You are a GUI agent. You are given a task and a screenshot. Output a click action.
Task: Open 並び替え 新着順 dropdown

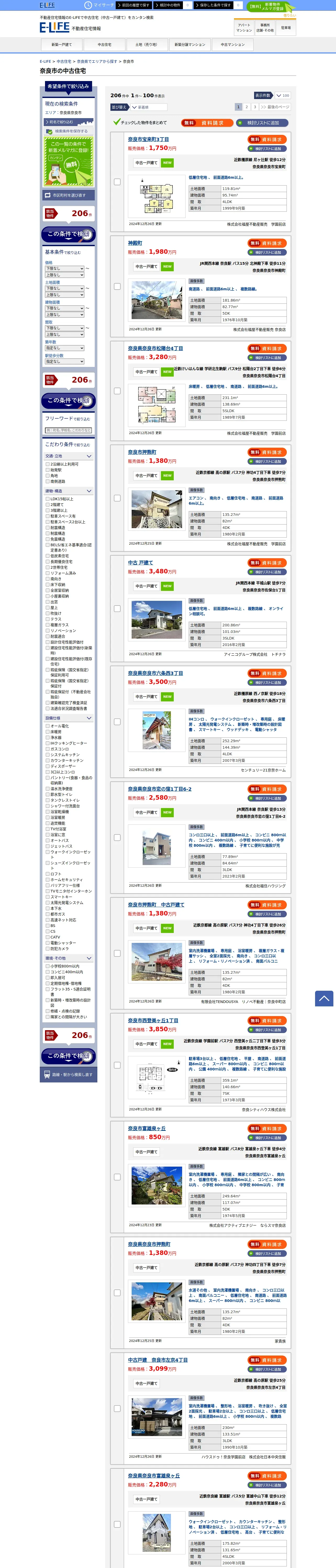pyautogui.click(x=149, y=107)
